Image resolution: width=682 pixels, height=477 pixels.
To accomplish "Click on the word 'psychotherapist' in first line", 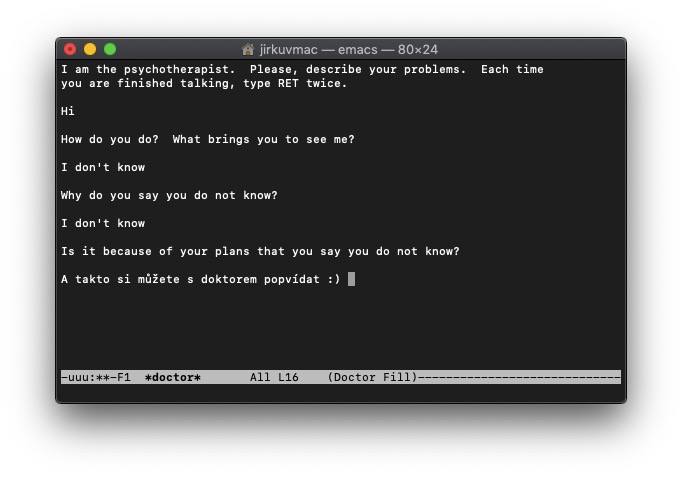I will (x=179, y=70).
